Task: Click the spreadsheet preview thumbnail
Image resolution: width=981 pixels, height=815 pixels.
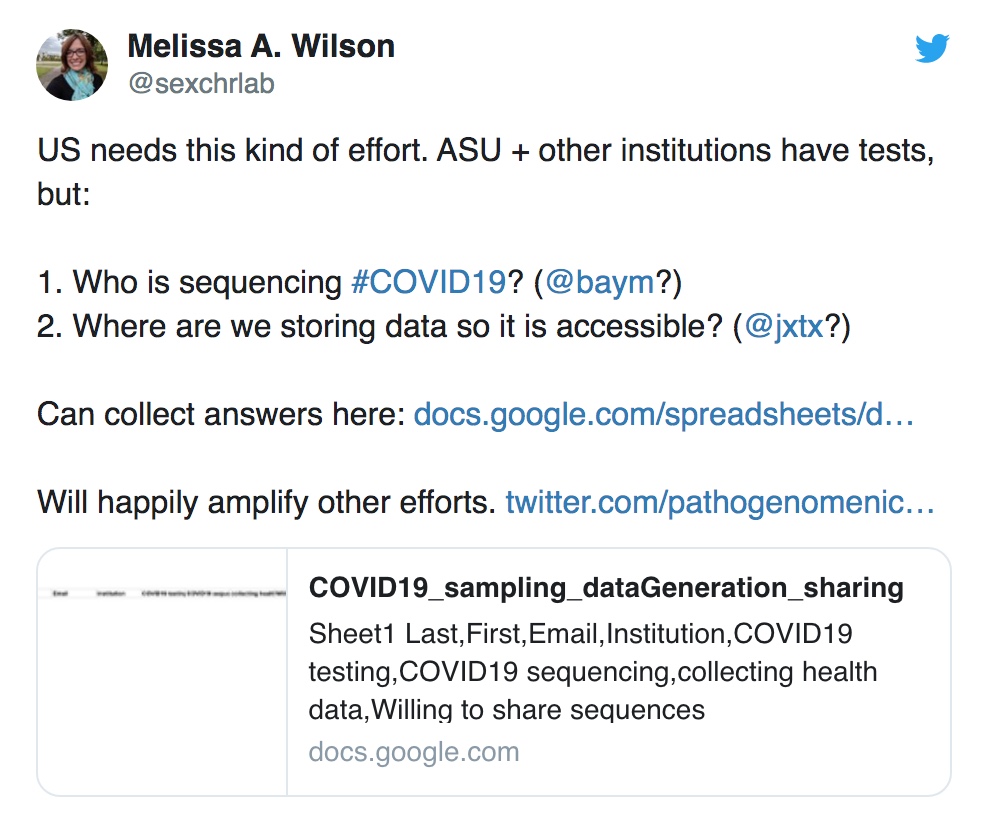Action: tap(162, 671)
